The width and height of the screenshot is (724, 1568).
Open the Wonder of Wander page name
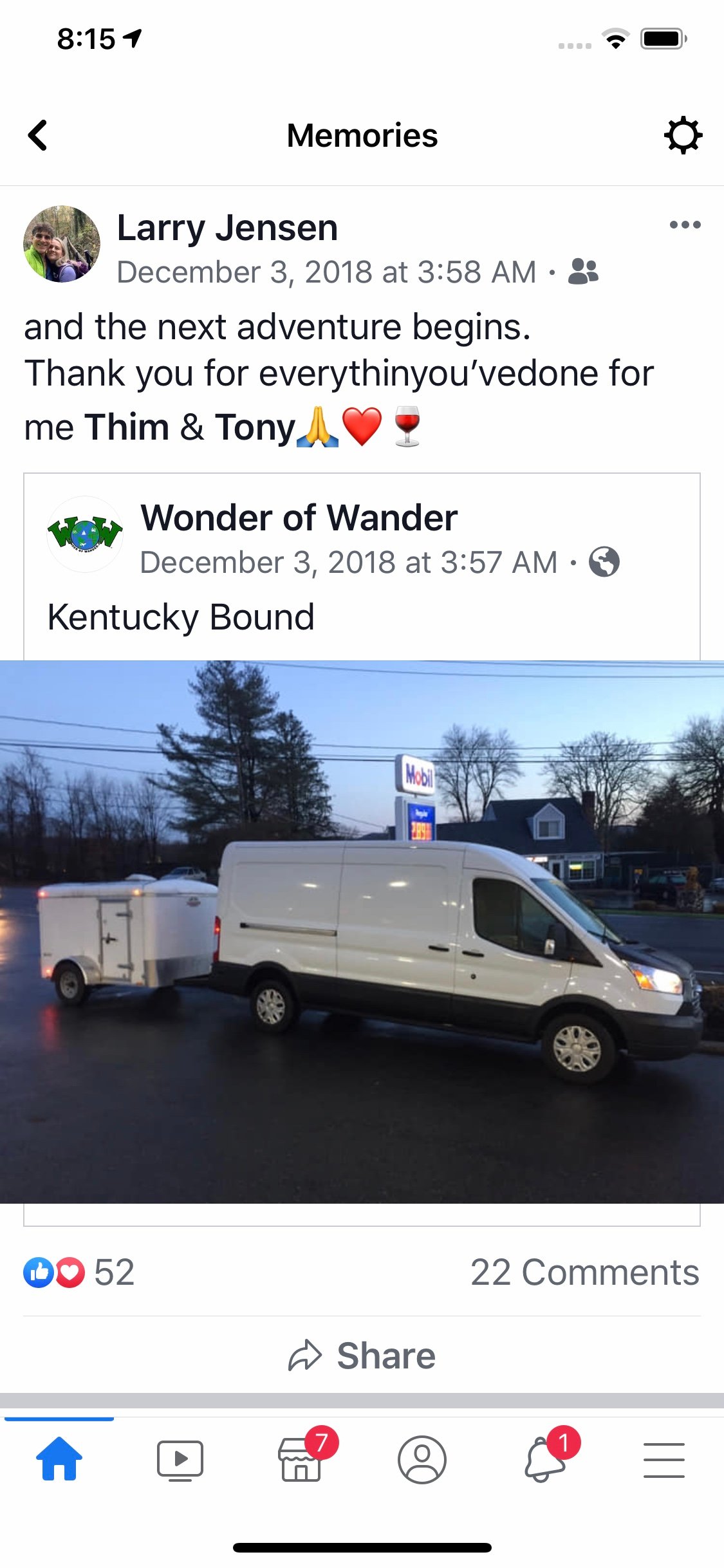299,518
